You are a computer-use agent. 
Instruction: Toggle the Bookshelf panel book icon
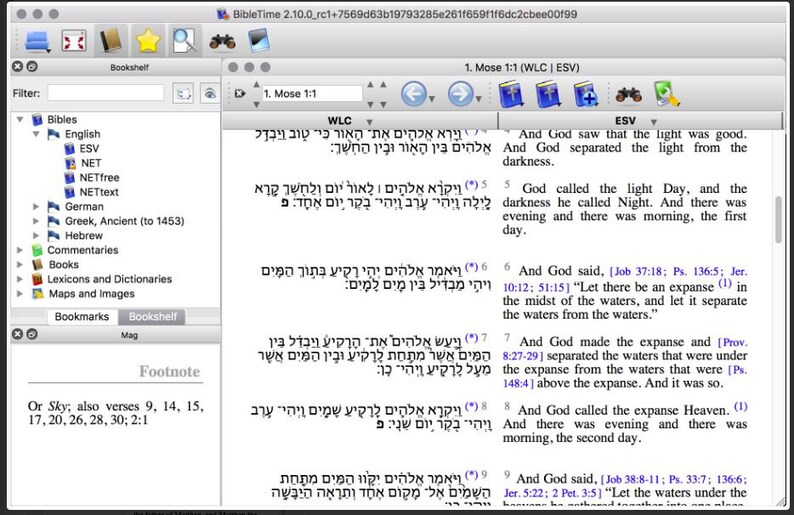click(111, 40)
